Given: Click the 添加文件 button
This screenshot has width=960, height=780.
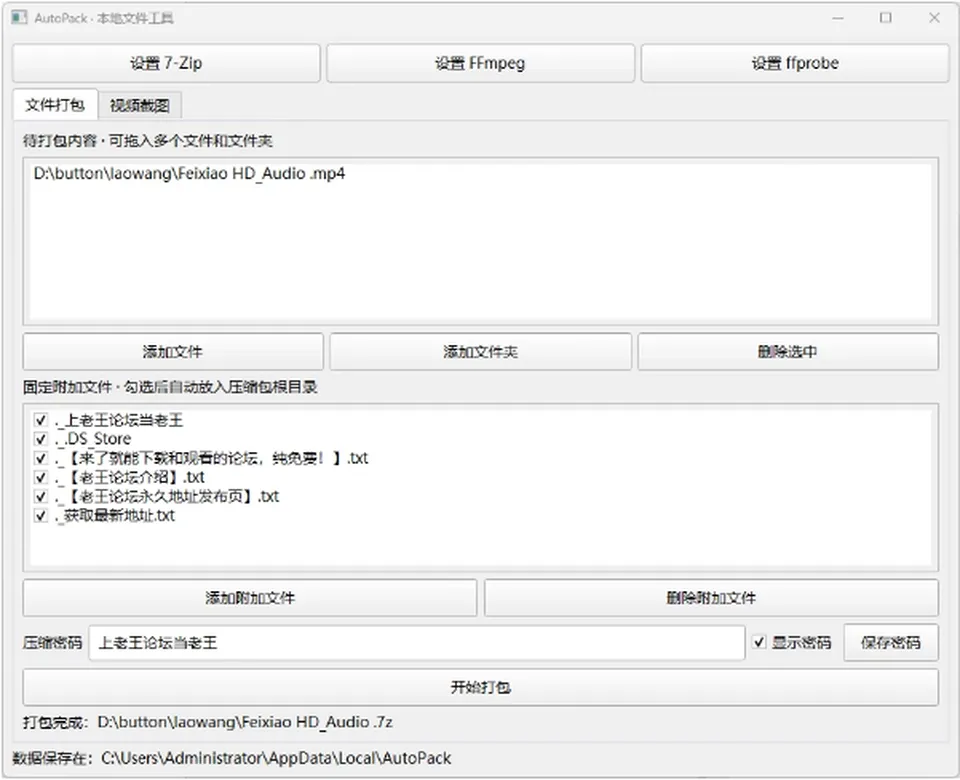Looking at the screenshot, I should (x=173, y=351).
